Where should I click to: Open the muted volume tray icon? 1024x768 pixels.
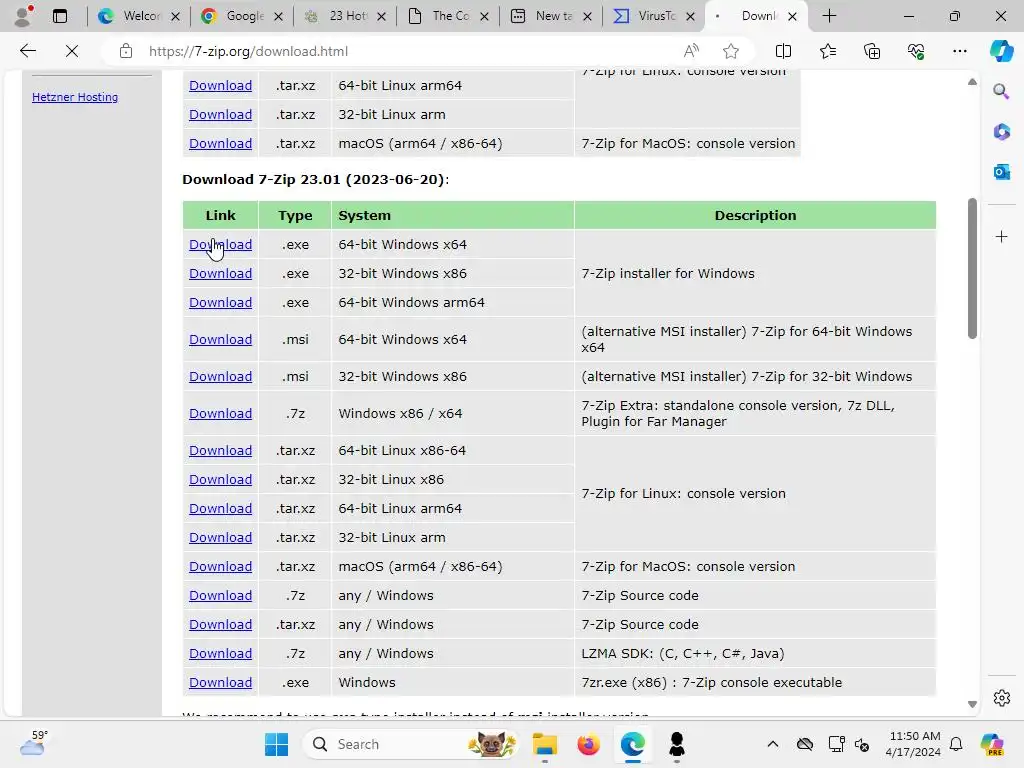point(862,744)
